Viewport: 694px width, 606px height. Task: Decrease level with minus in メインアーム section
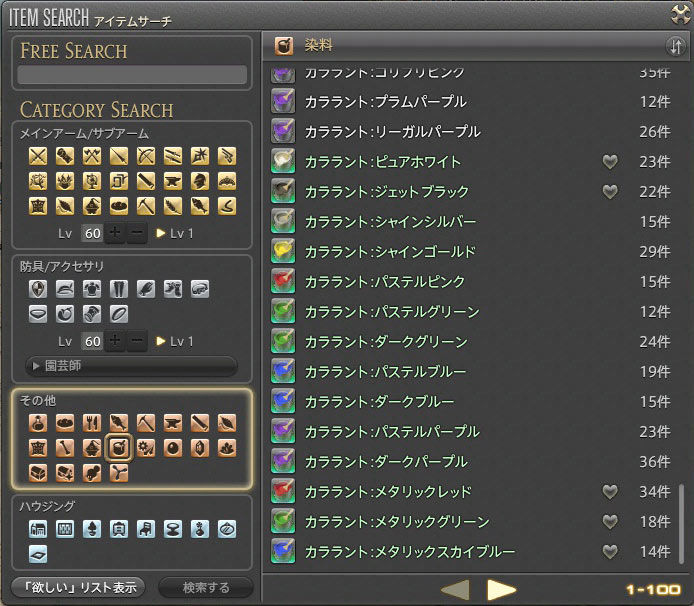point(137,233)
